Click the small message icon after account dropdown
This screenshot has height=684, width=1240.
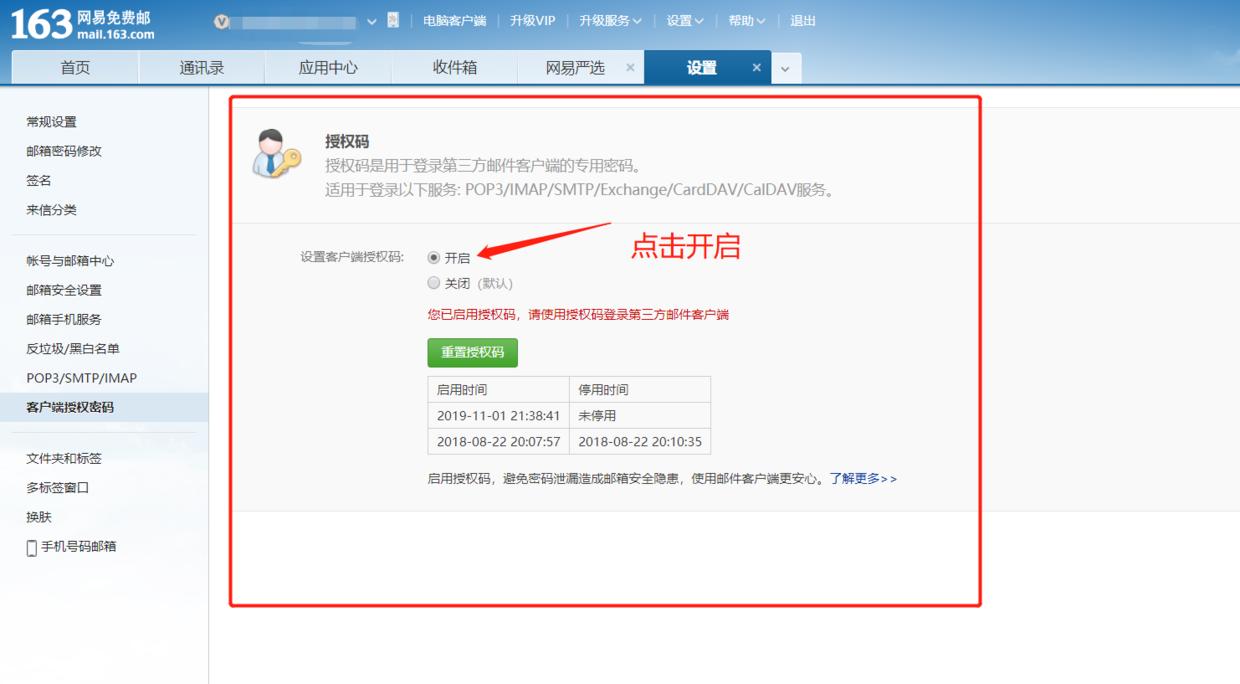pyautogui.click(x=390, y=19)
